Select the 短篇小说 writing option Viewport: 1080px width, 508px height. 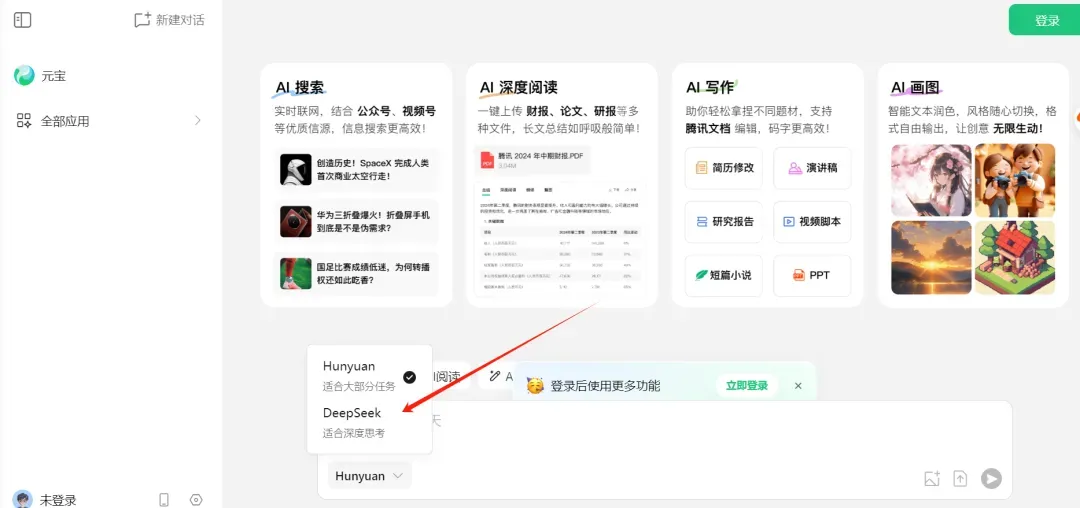click(x=724, y=275)
